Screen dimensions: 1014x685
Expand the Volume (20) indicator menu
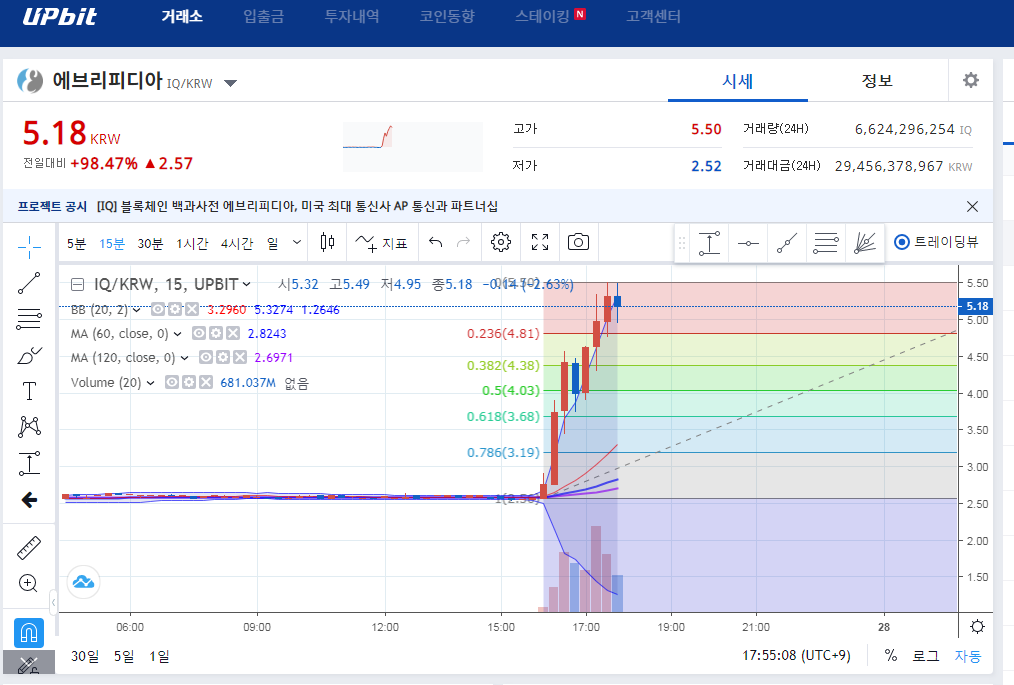pyautogui.click(x=150, y=383)
